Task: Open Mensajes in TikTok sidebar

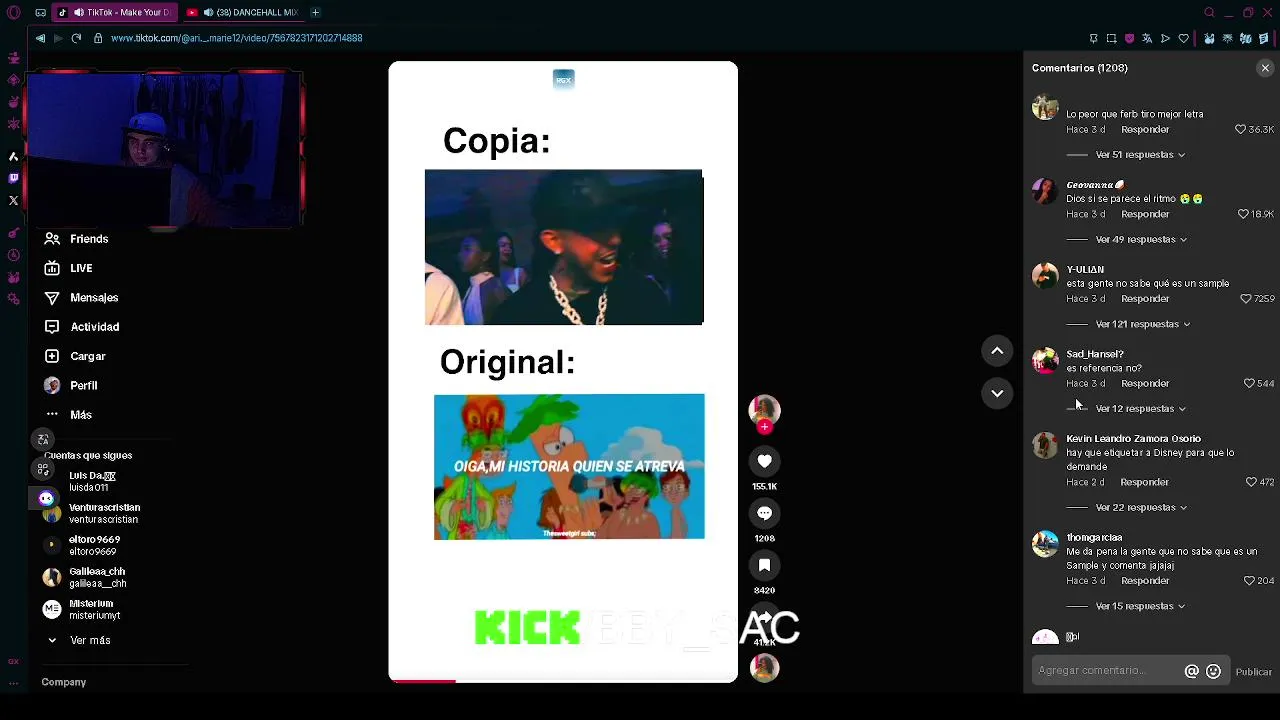Action: click(81, 297)
